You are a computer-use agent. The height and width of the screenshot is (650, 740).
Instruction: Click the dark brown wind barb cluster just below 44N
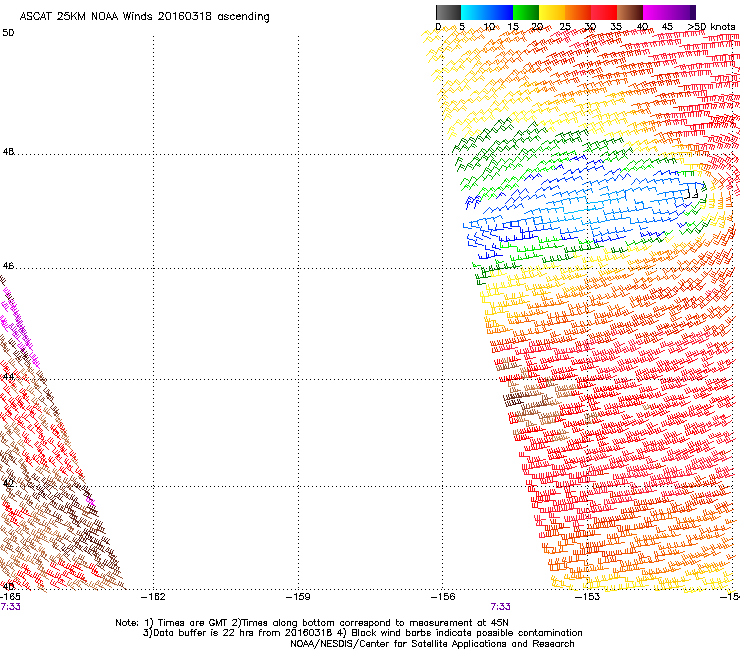click(513, 400)
